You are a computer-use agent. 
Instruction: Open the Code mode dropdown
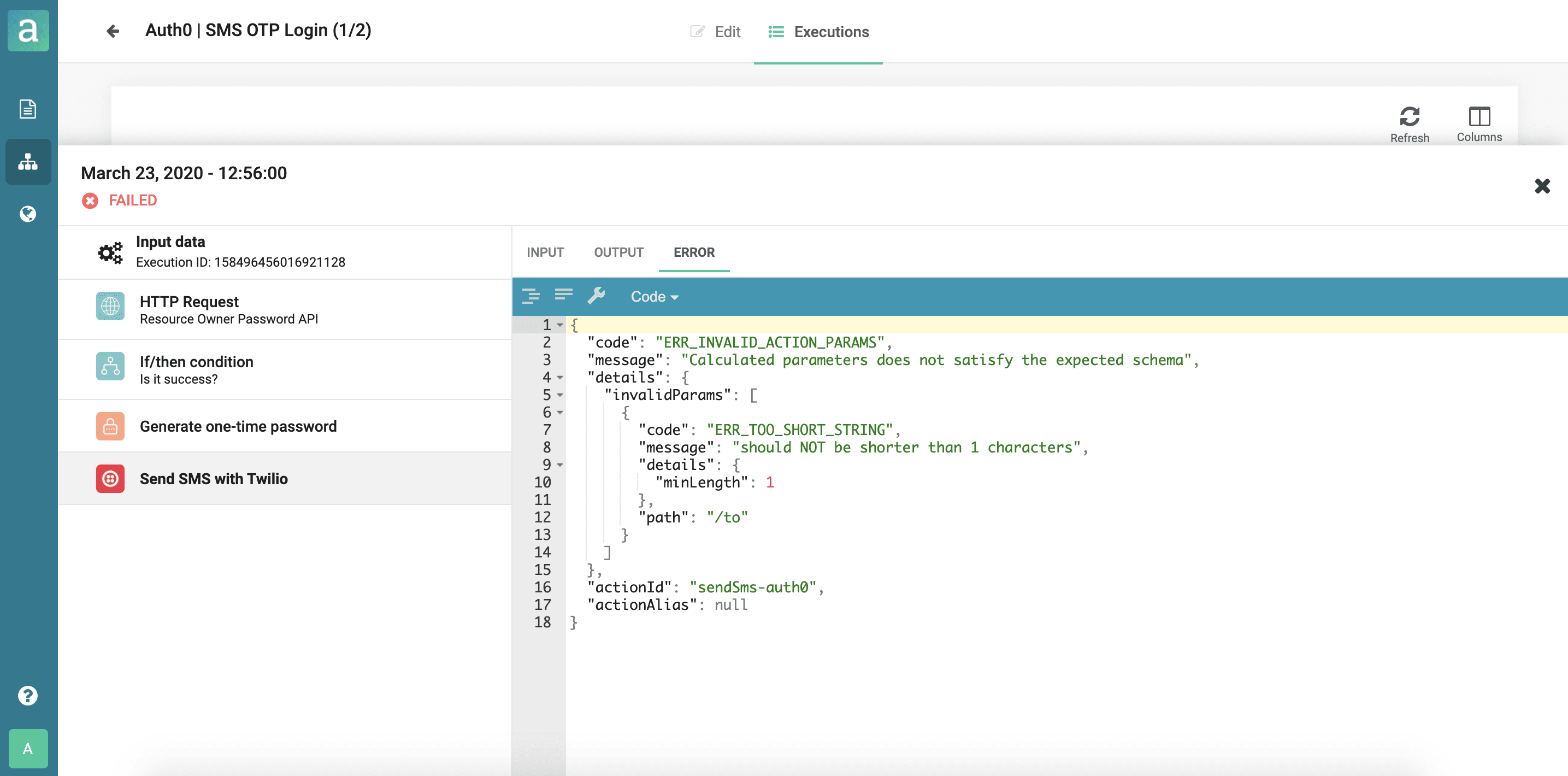point(655,296)
